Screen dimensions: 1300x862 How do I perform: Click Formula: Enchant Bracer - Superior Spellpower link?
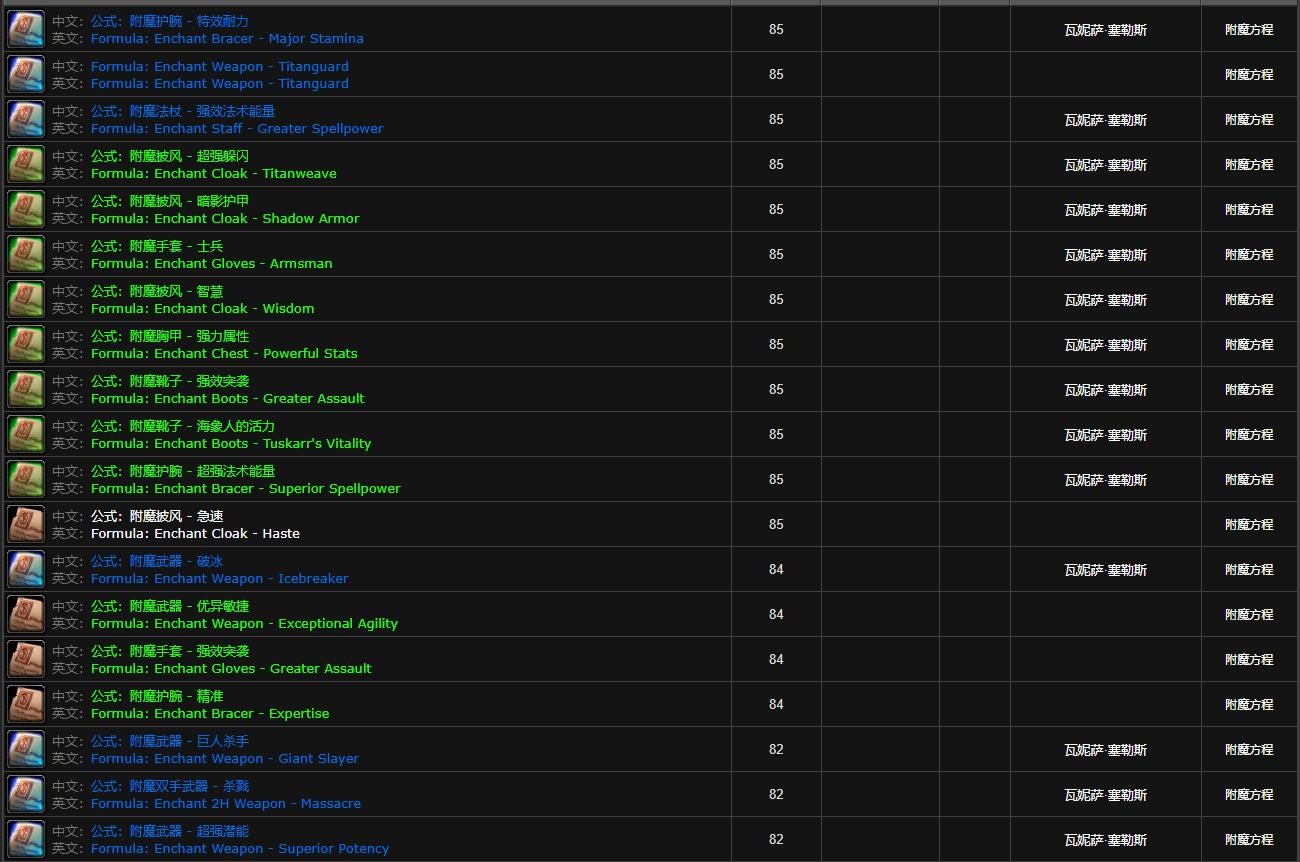[245, 489]
